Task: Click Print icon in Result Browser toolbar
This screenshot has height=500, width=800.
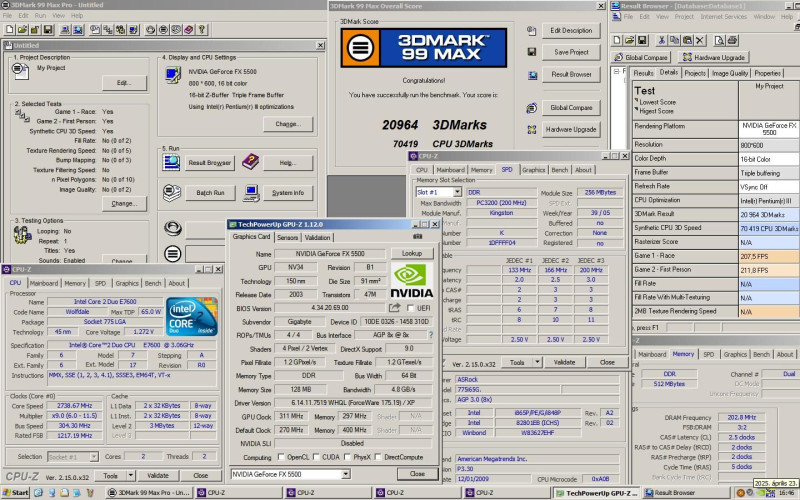Action: click(732, 40)
